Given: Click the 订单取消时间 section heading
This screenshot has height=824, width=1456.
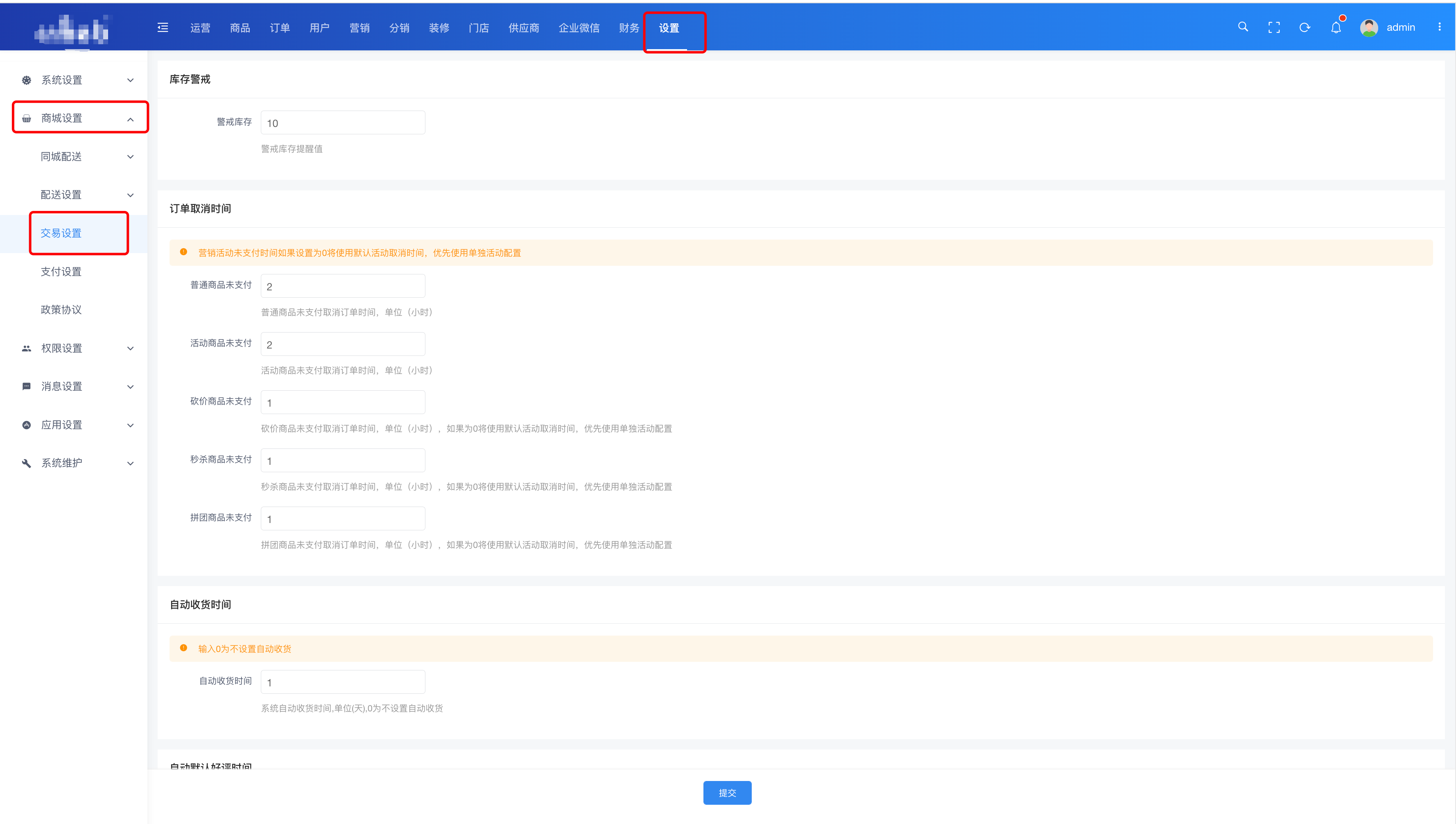Looking at the screenshot, I should point(200,209).
